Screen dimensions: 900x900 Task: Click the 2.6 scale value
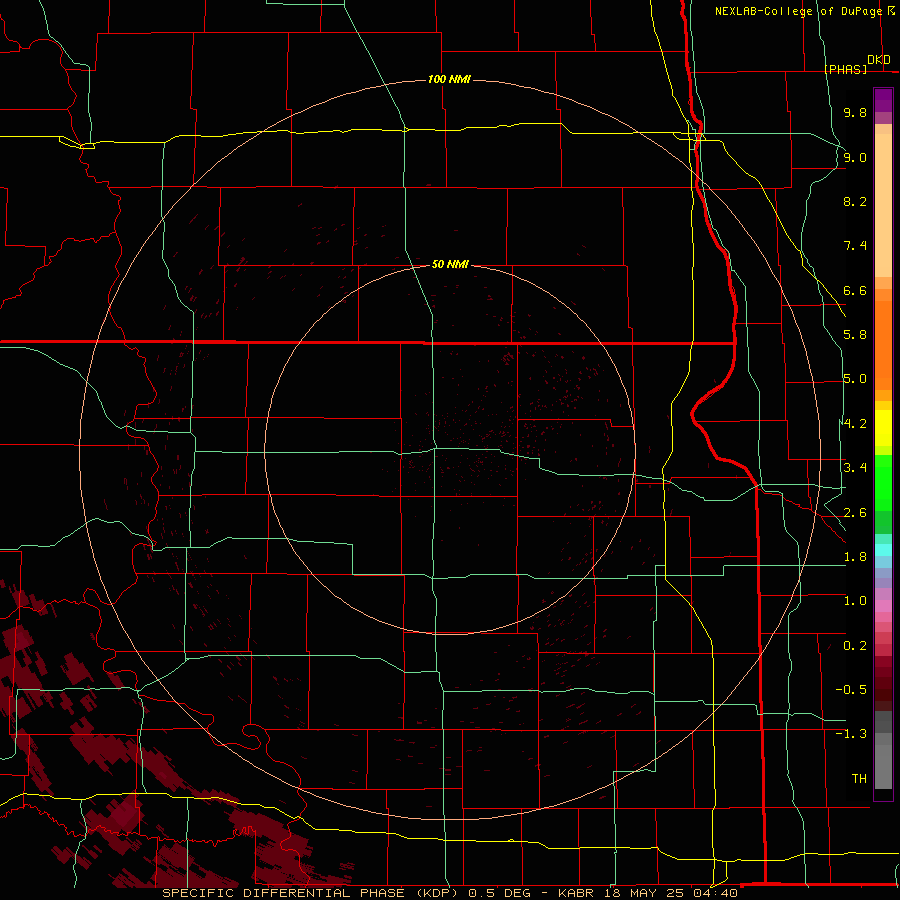(x=855, y=513)
